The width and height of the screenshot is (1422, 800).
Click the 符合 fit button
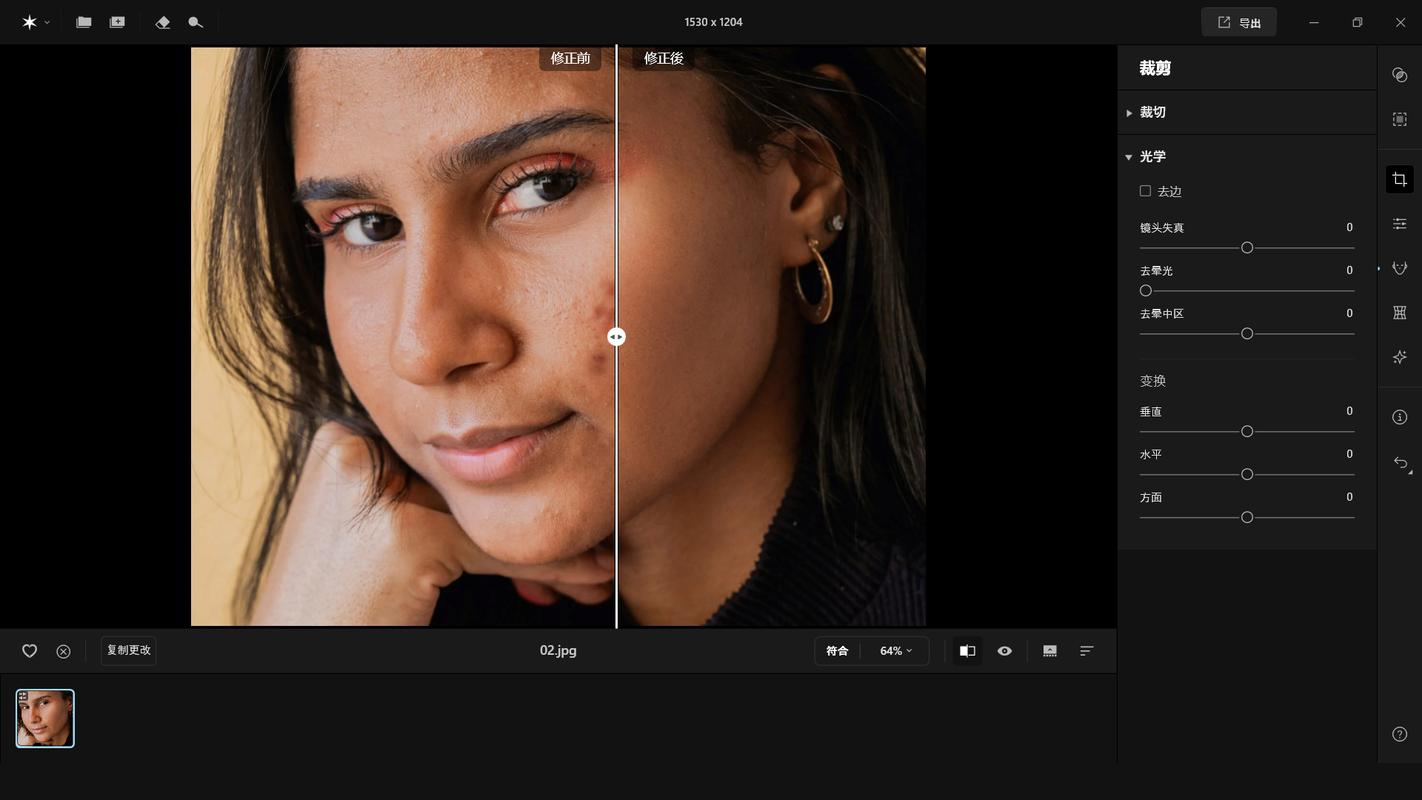837,651
